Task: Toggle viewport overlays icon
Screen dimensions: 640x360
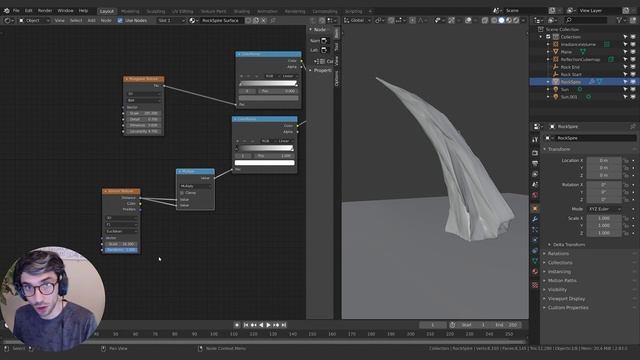Action: pyautogui.click(x=469, y=20)
